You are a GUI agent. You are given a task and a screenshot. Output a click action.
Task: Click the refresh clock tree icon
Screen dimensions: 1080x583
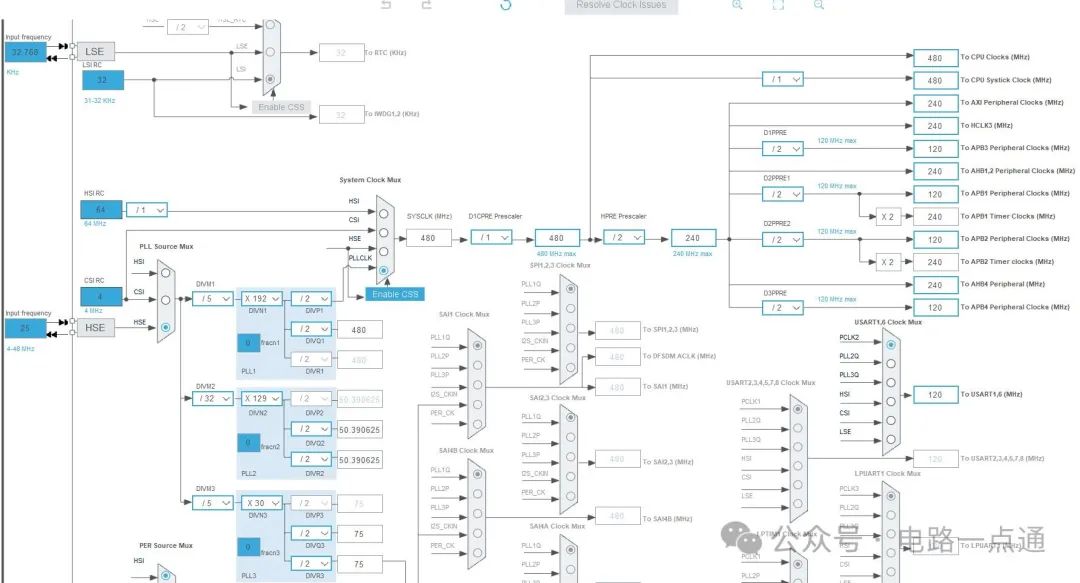click(506, 4)
